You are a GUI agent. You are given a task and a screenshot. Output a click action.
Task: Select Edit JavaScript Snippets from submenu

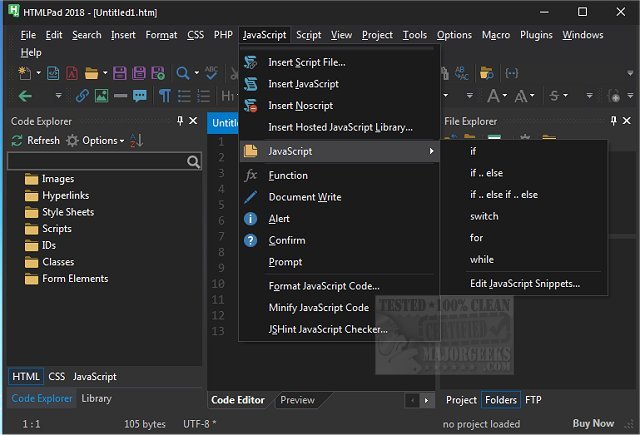tap(524, 284)
